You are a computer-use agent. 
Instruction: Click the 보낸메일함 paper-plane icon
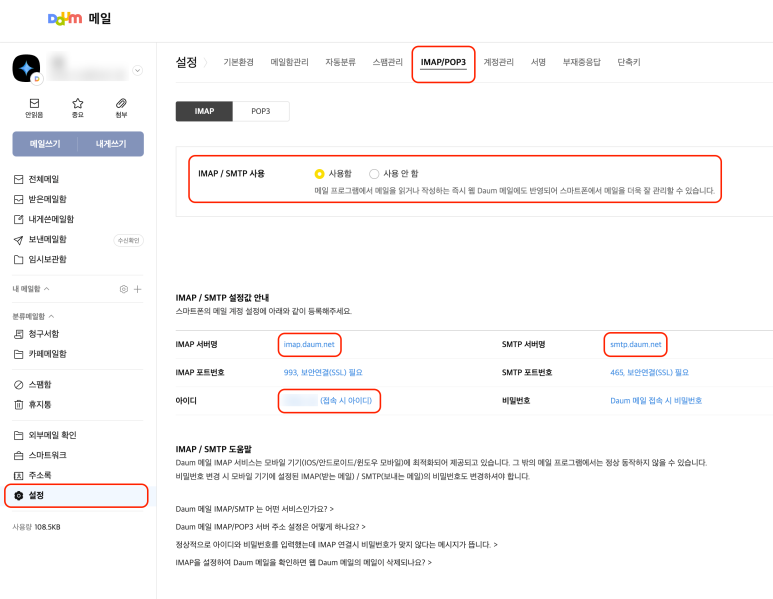coord(18,240)
